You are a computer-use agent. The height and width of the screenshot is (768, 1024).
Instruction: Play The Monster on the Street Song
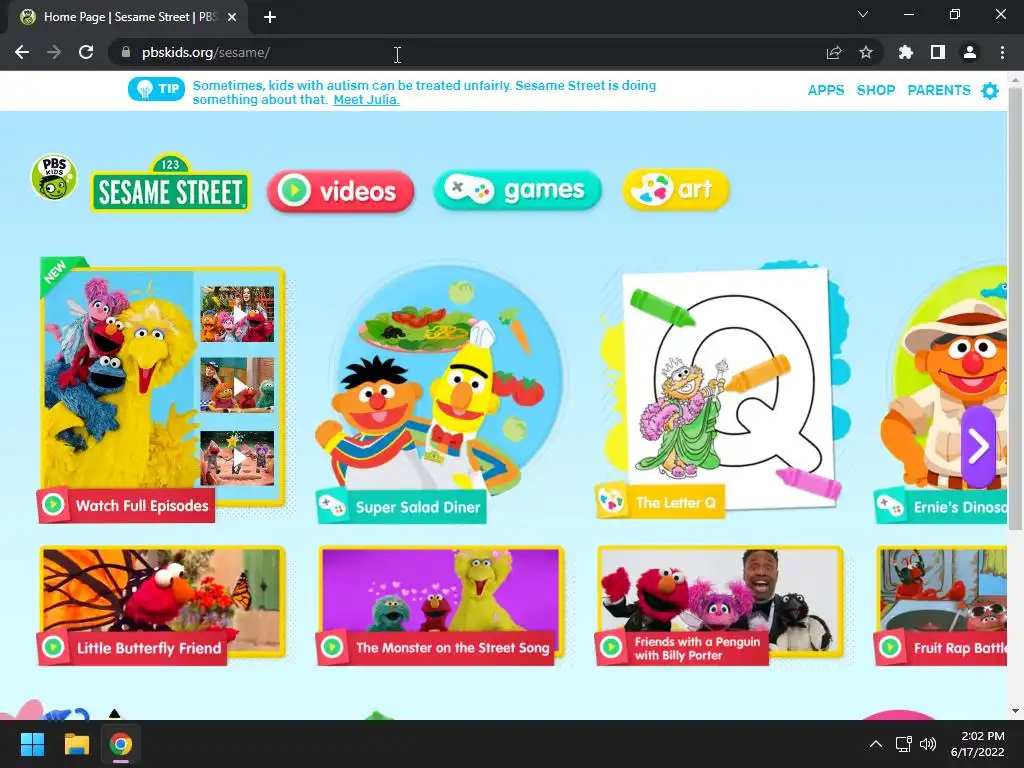(x=441, y=605)
